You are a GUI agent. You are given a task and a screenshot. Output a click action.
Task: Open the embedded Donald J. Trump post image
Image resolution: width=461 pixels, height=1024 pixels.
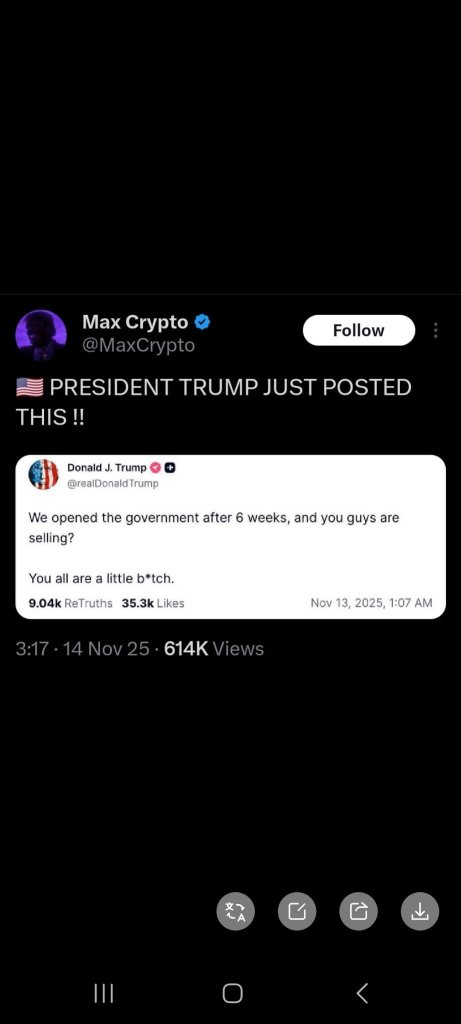230,537
